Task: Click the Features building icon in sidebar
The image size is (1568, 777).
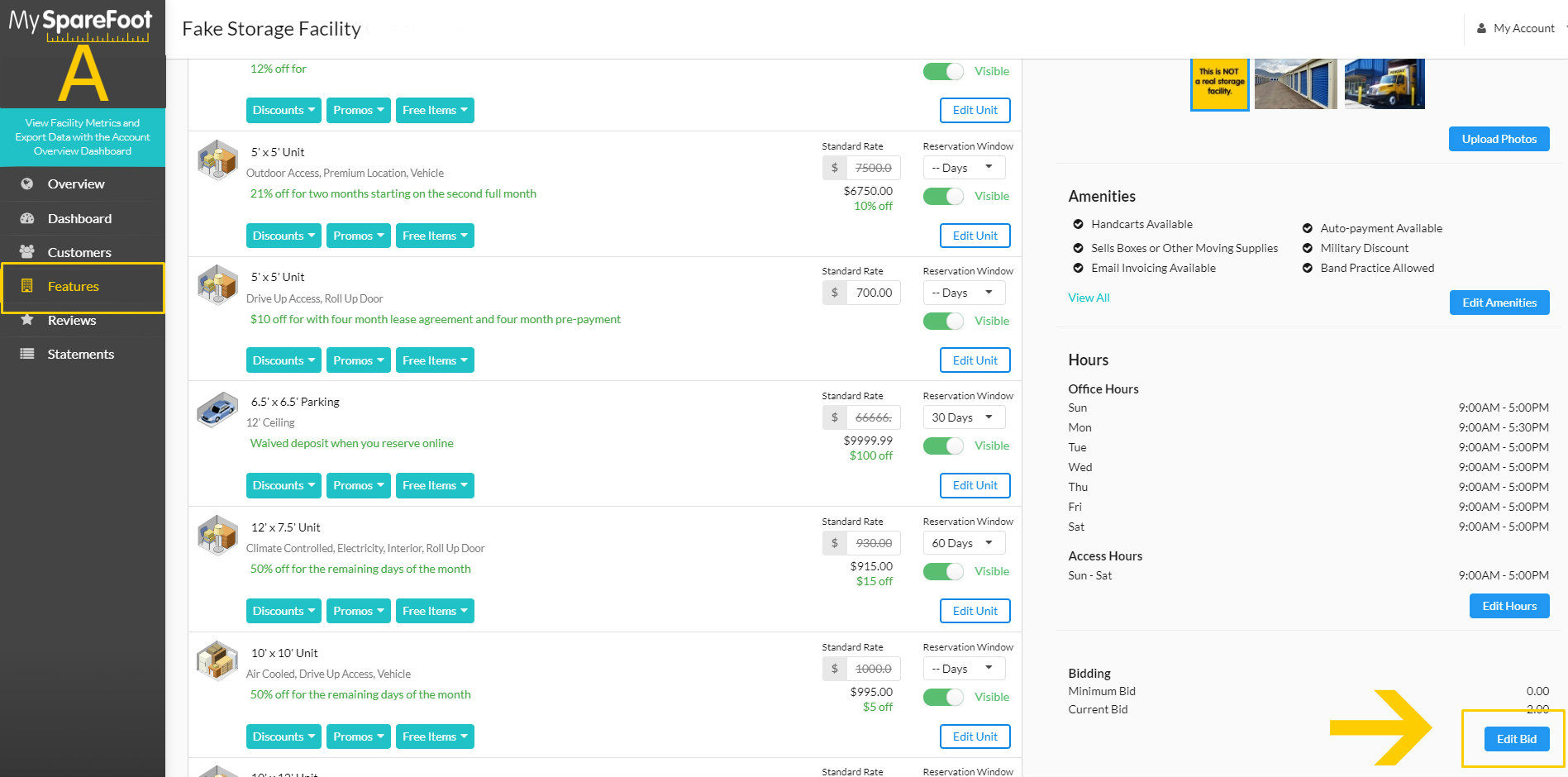Action: (27, 286)
